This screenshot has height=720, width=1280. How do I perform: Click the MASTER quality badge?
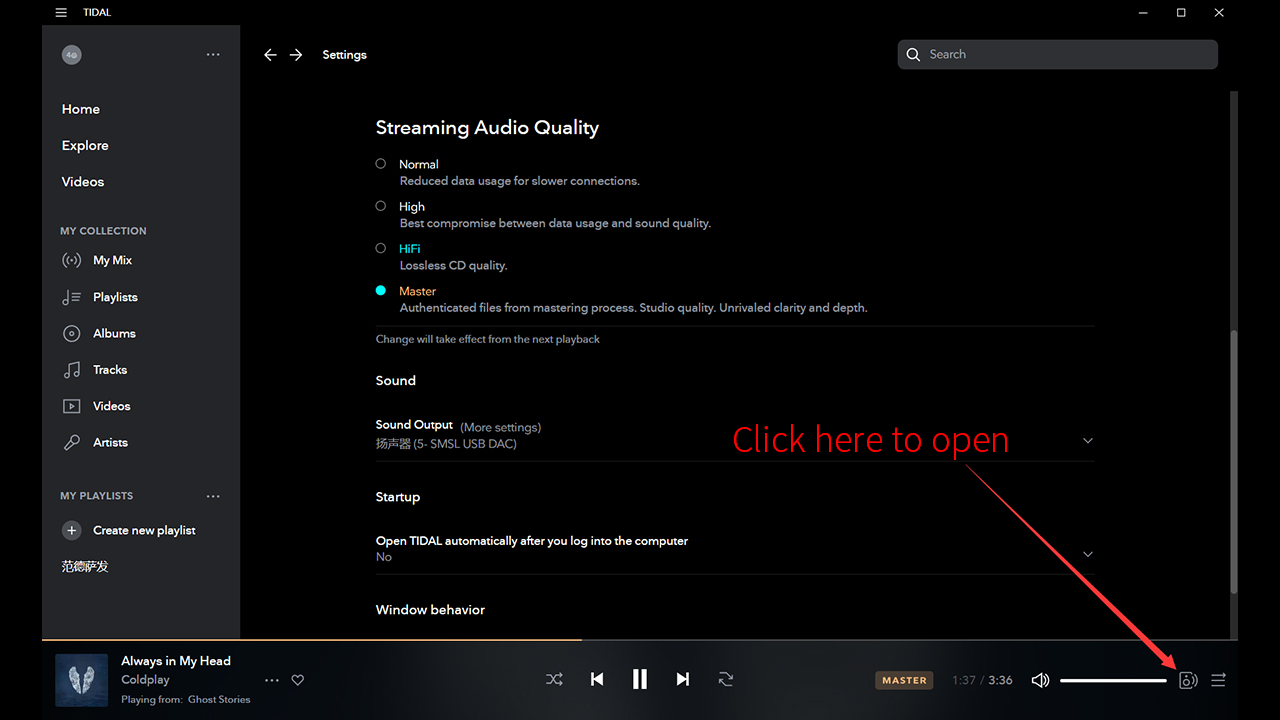pos(904,680)
